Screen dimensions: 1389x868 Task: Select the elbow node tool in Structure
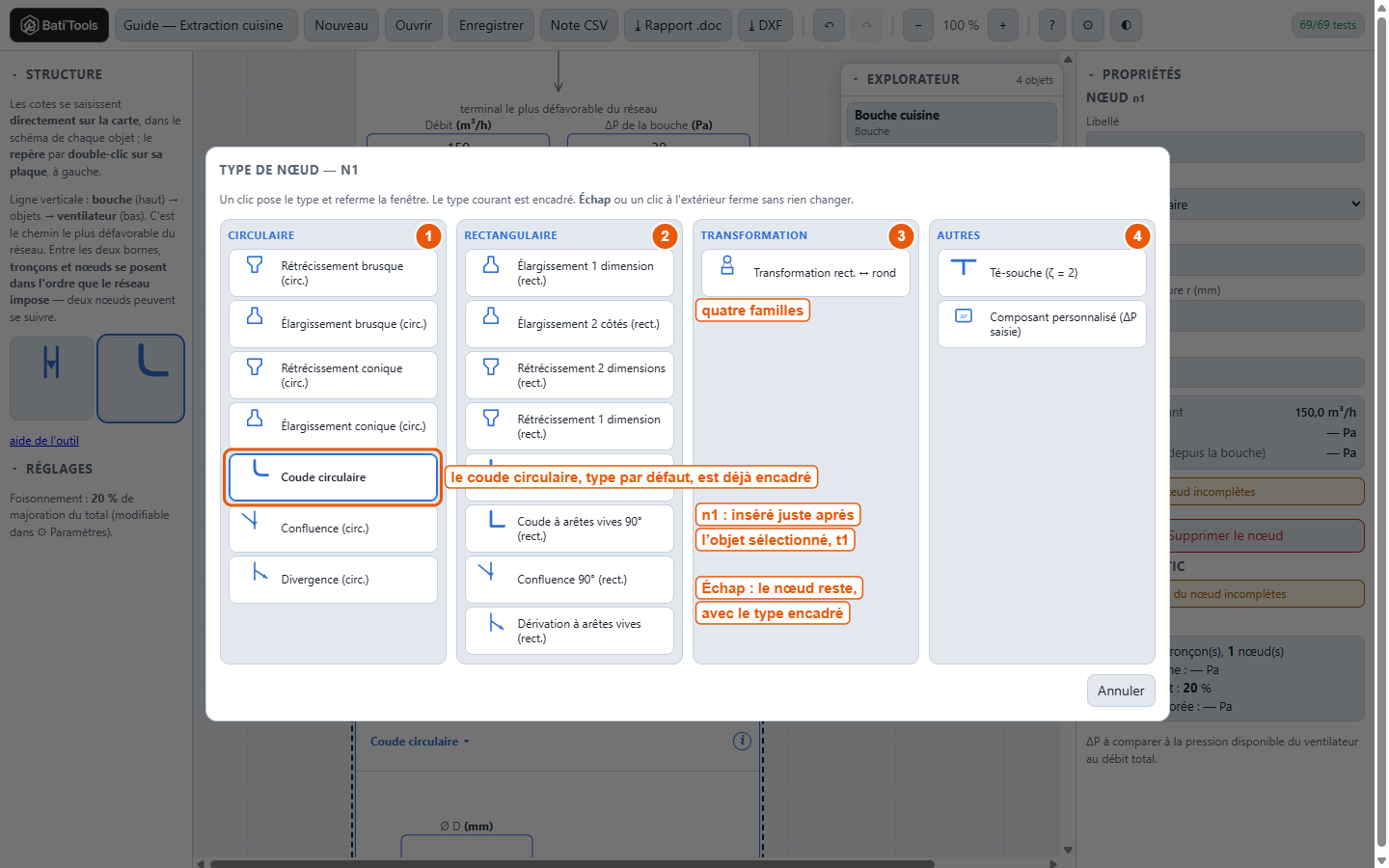(x=141, y=378)
